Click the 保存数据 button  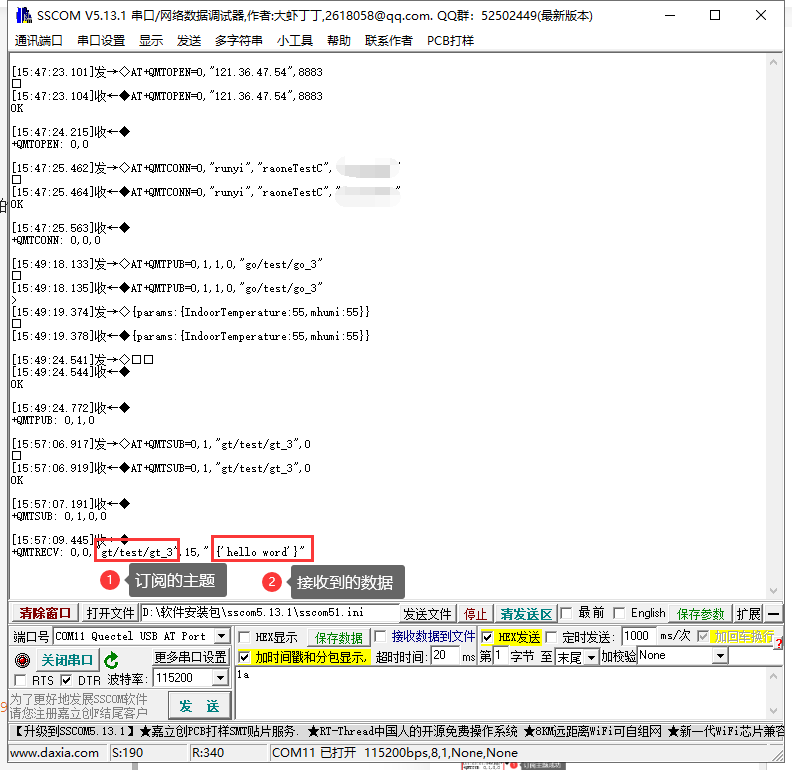338,638
